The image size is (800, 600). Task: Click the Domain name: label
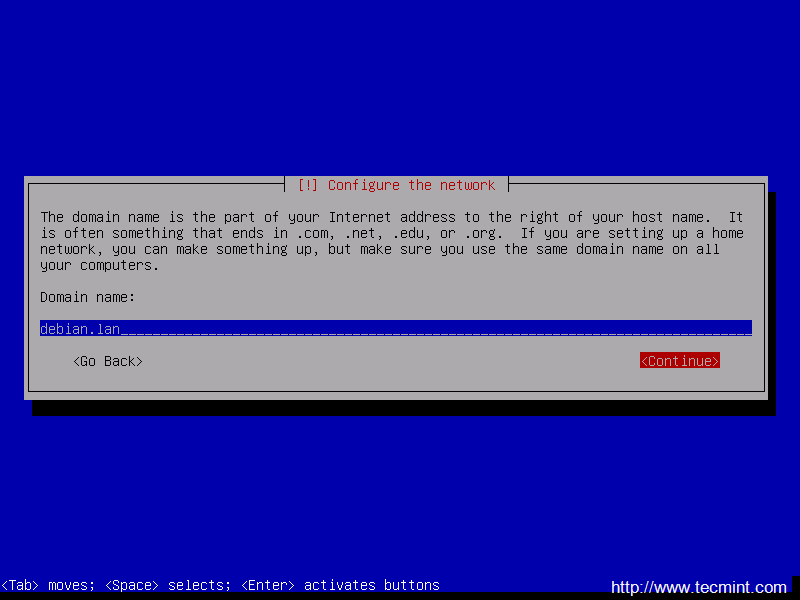tap(87, 297)
